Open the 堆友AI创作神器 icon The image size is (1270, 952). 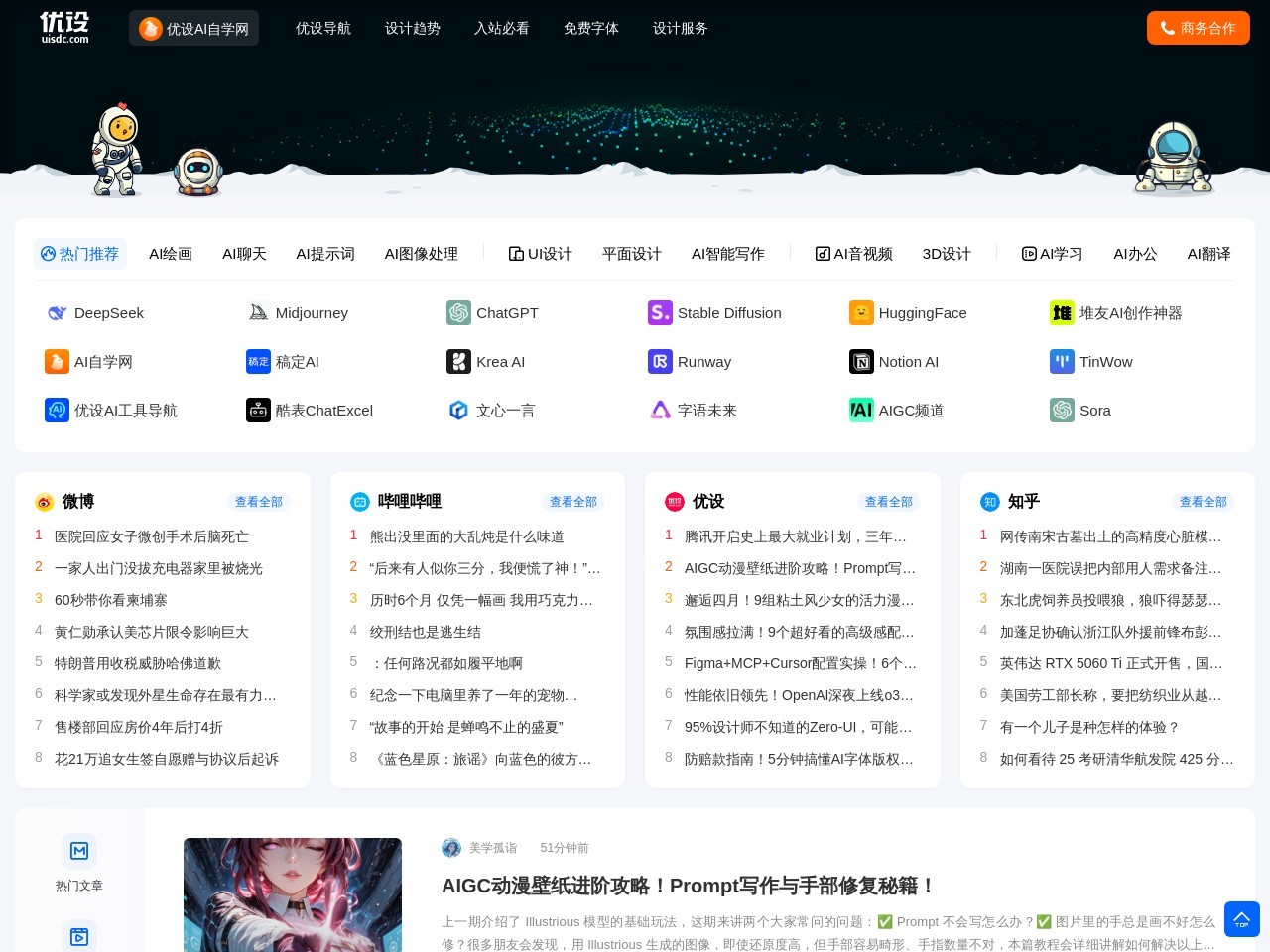point(1062,313)
